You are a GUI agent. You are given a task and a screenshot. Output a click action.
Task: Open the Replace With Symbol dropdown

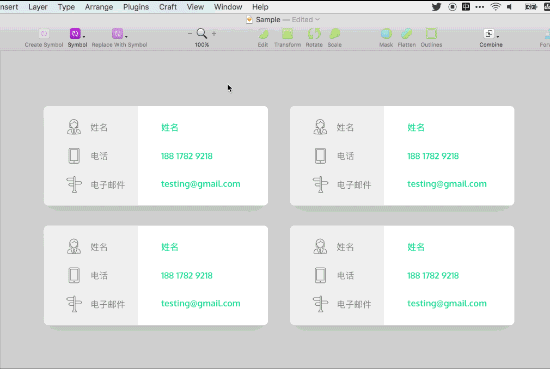tap(126, 36)
